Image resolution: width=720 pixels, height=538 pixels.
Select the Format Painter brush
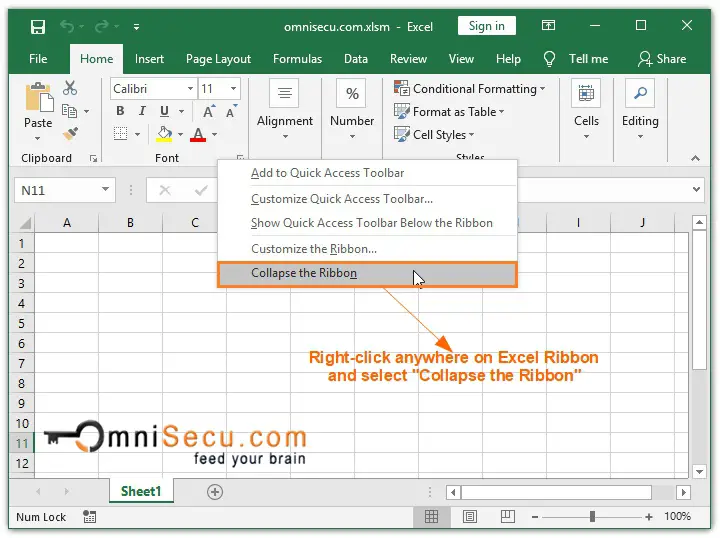70,134
